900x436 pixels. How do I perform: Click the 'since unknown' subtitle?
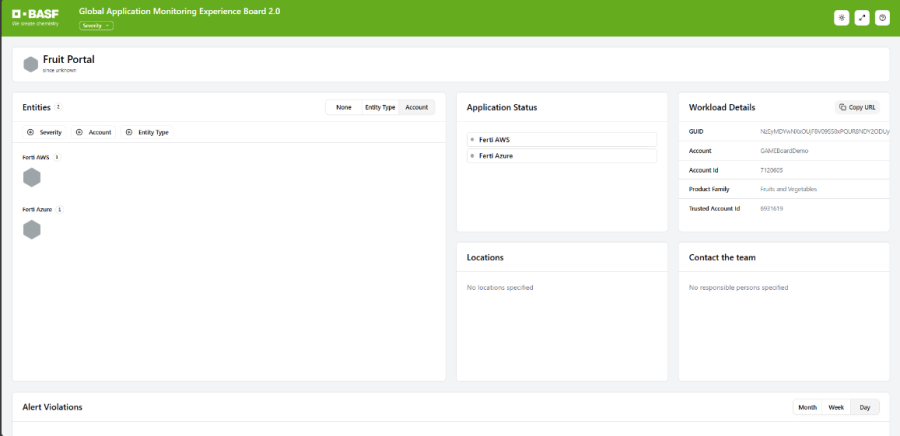[59, 70]
